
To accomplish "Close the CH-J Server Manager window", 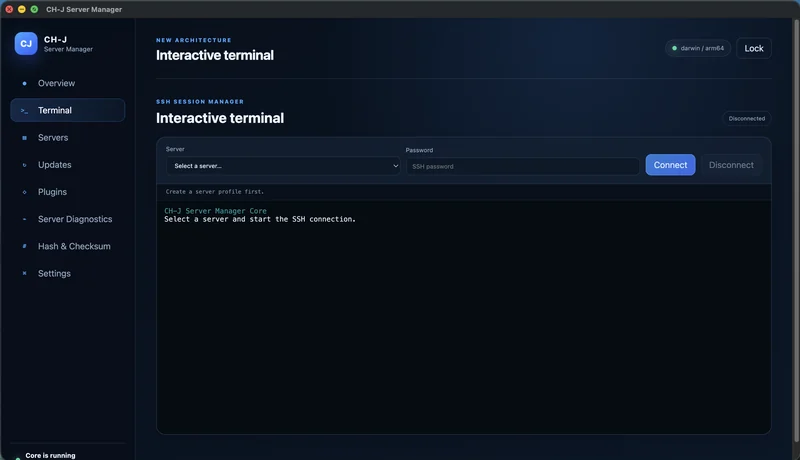I will tap(9, 9).
